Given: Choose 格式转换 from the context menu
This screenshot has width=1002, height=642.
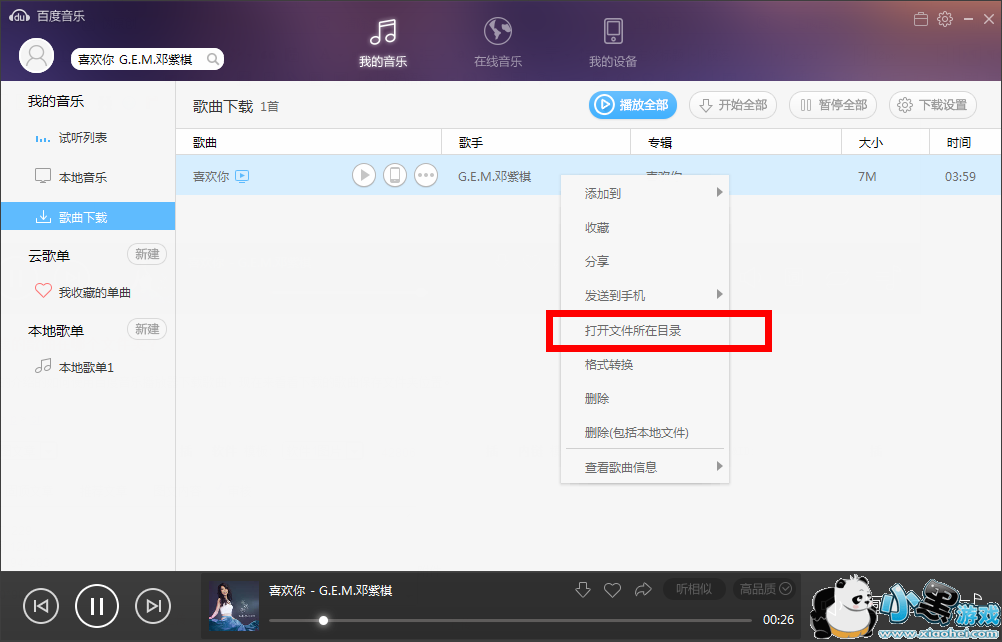Looking at the screenshot, I should pyautogui.click(x=645, y=364).
